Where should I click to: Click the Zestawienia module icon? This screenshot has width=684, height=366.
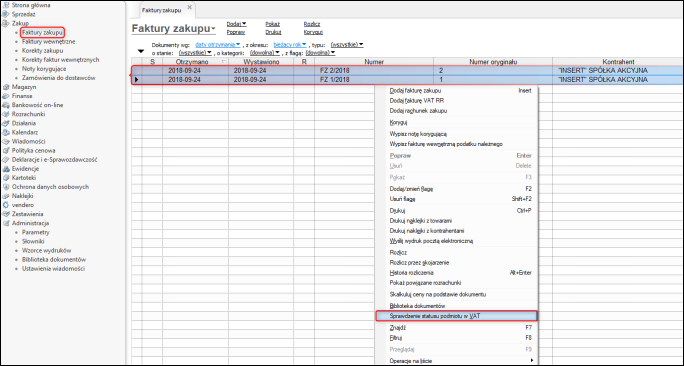(x=6, y=214)
